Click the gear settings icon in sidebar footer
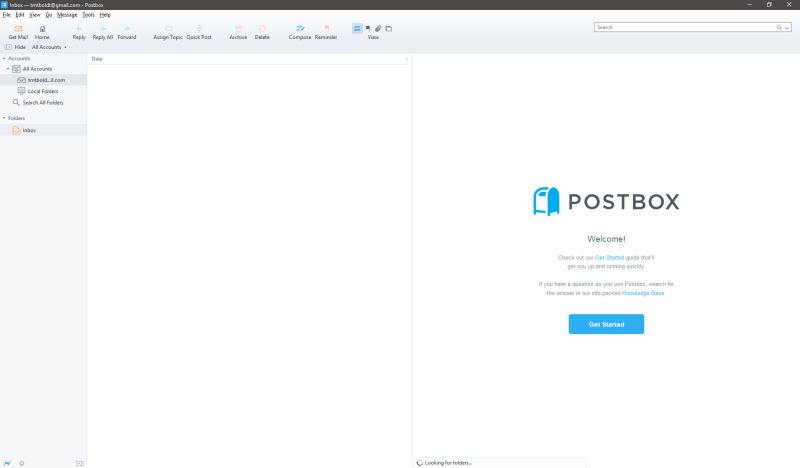Image resolution: width=800 pixels, height=468 pixels. [21, 463]
